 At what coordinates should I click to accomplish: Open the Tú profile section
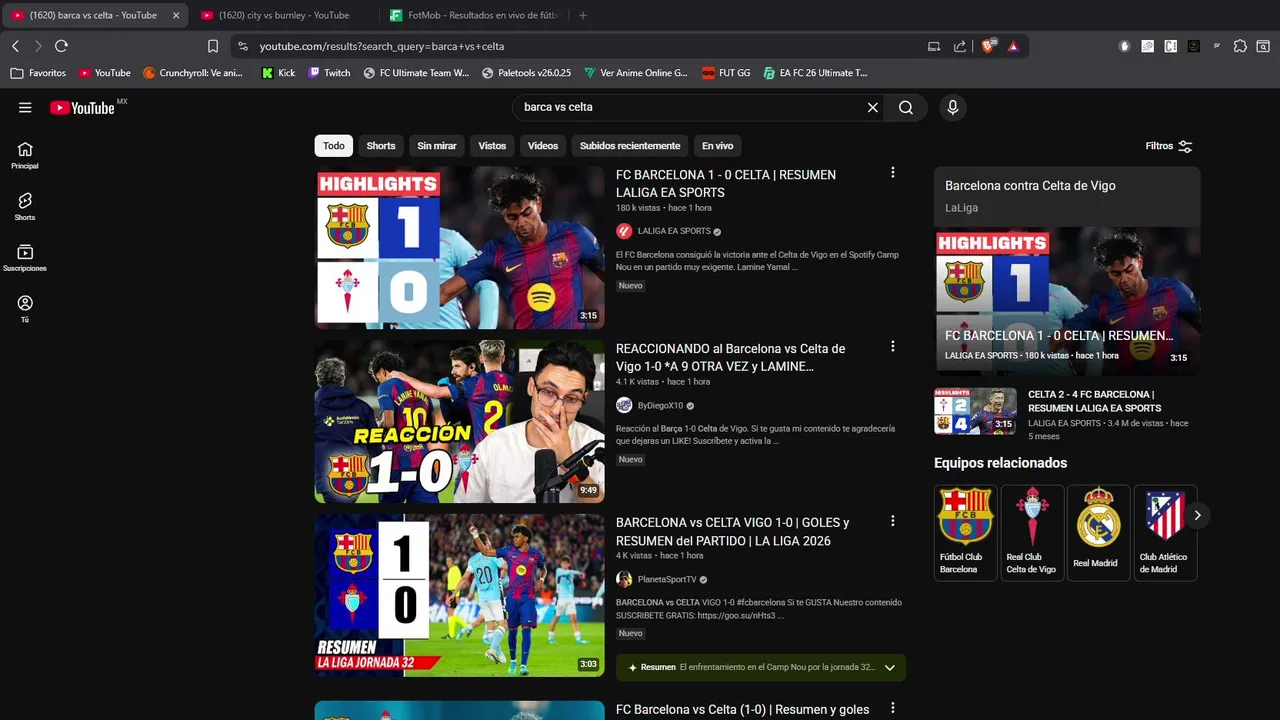pos(25,309)
